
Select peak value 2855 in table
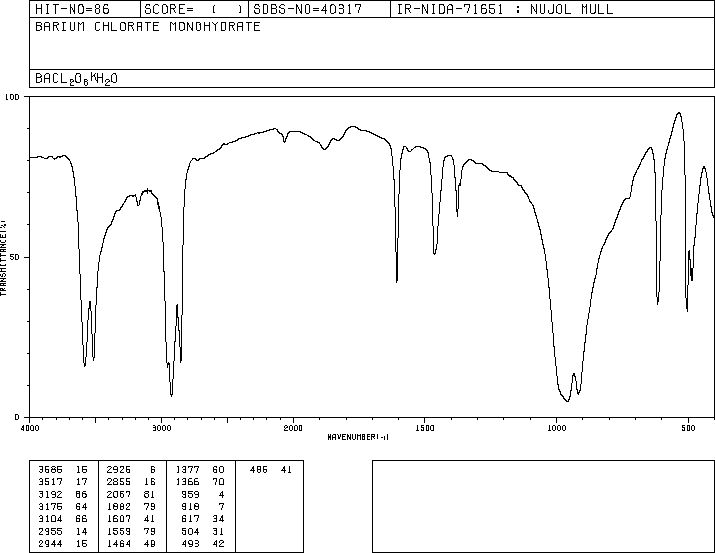pos(119,482)
